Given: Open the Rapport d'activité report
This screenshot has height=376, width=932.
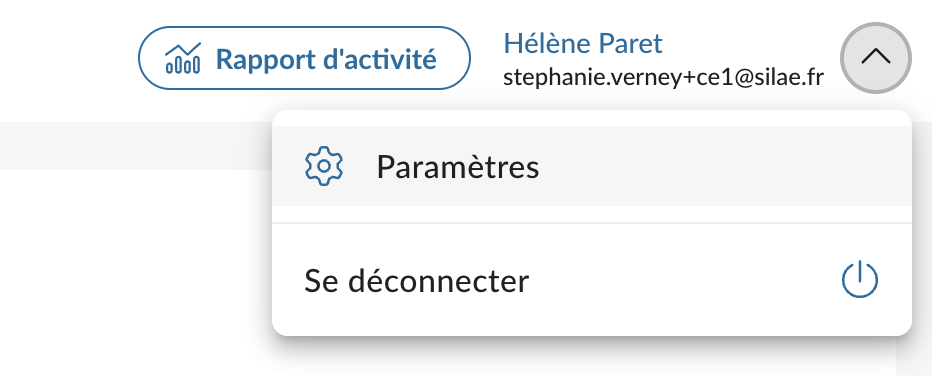Looking at the screenshot, I should (x=304, y=58).
